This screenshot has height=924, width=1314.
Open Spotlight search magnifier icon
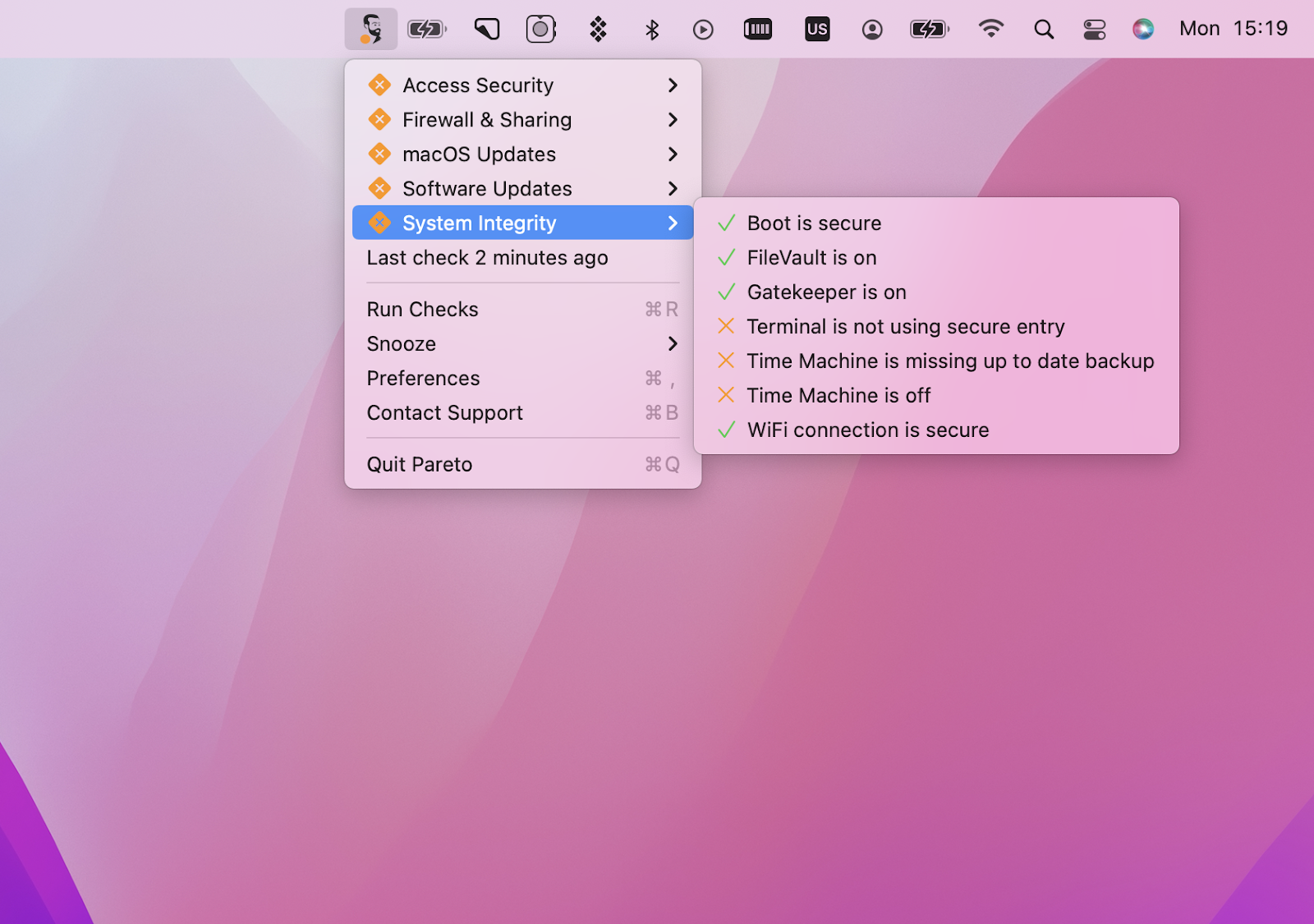[x=1043, y=30]
